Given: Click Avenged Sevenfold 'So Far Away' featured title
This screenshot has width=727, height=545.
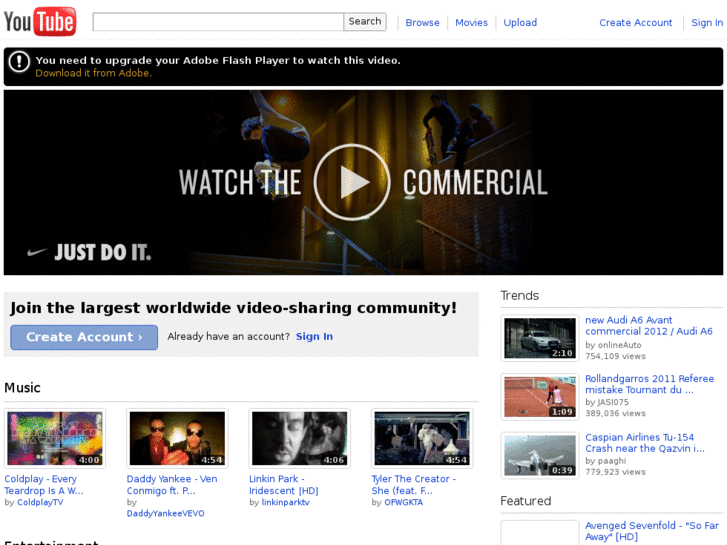Looking at the screenshot, I should click(x=652, y=531).
